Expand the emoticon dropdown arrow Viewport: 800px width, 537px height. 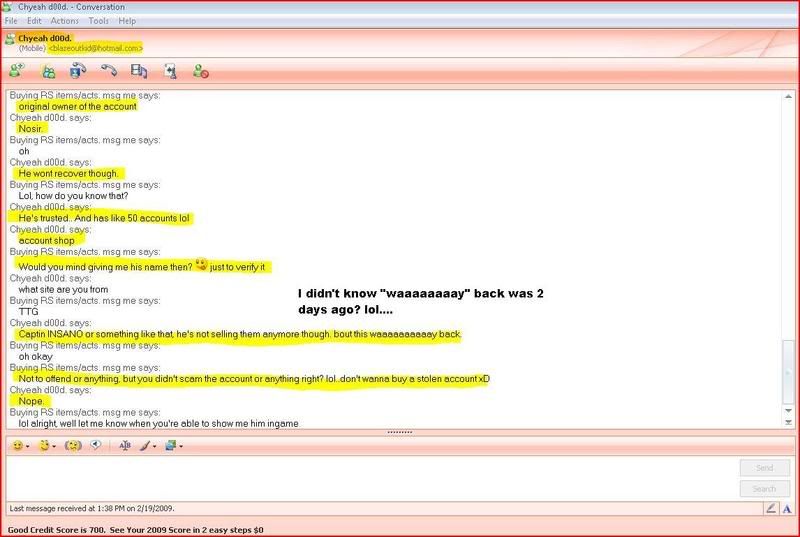click(x=28, y=447)
